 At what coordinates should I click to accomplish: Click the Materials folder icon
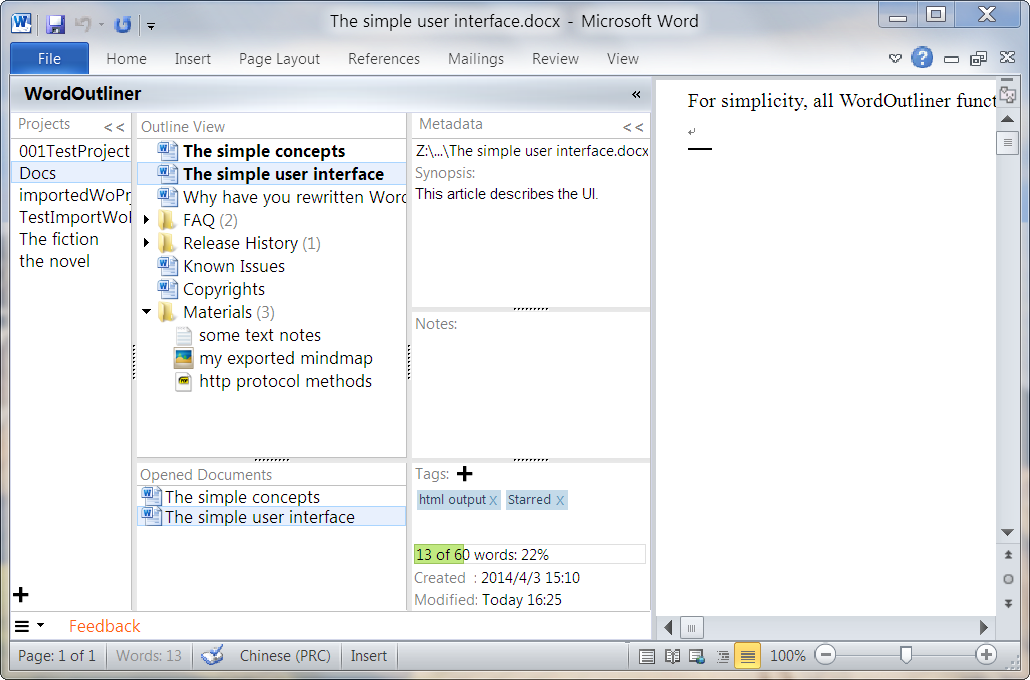point(168,311)
